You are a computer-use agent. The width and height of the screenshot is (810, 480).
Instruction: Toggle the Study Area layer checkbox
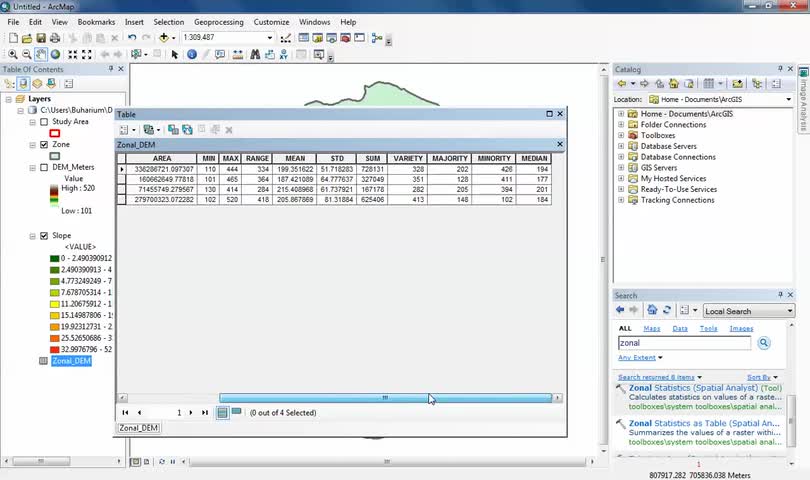tap(44, 122)
